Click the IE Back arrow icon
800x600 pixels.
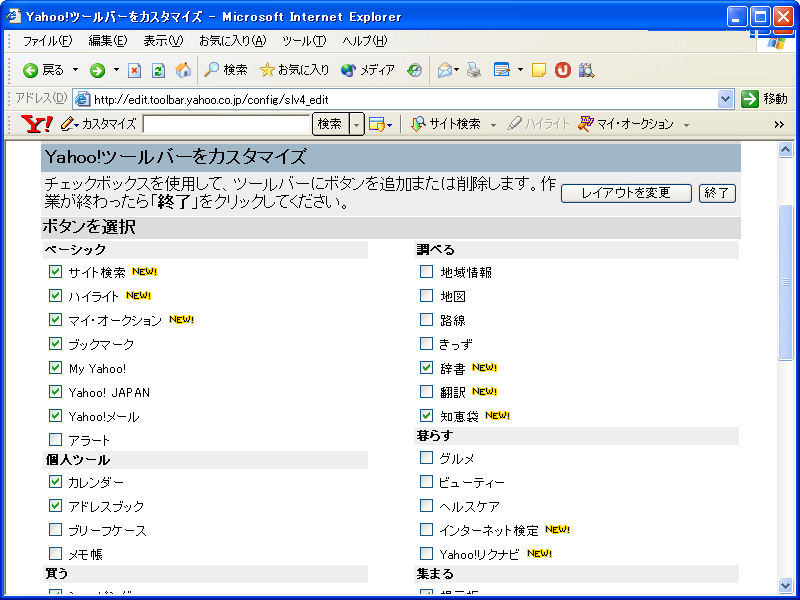[31, 70]
